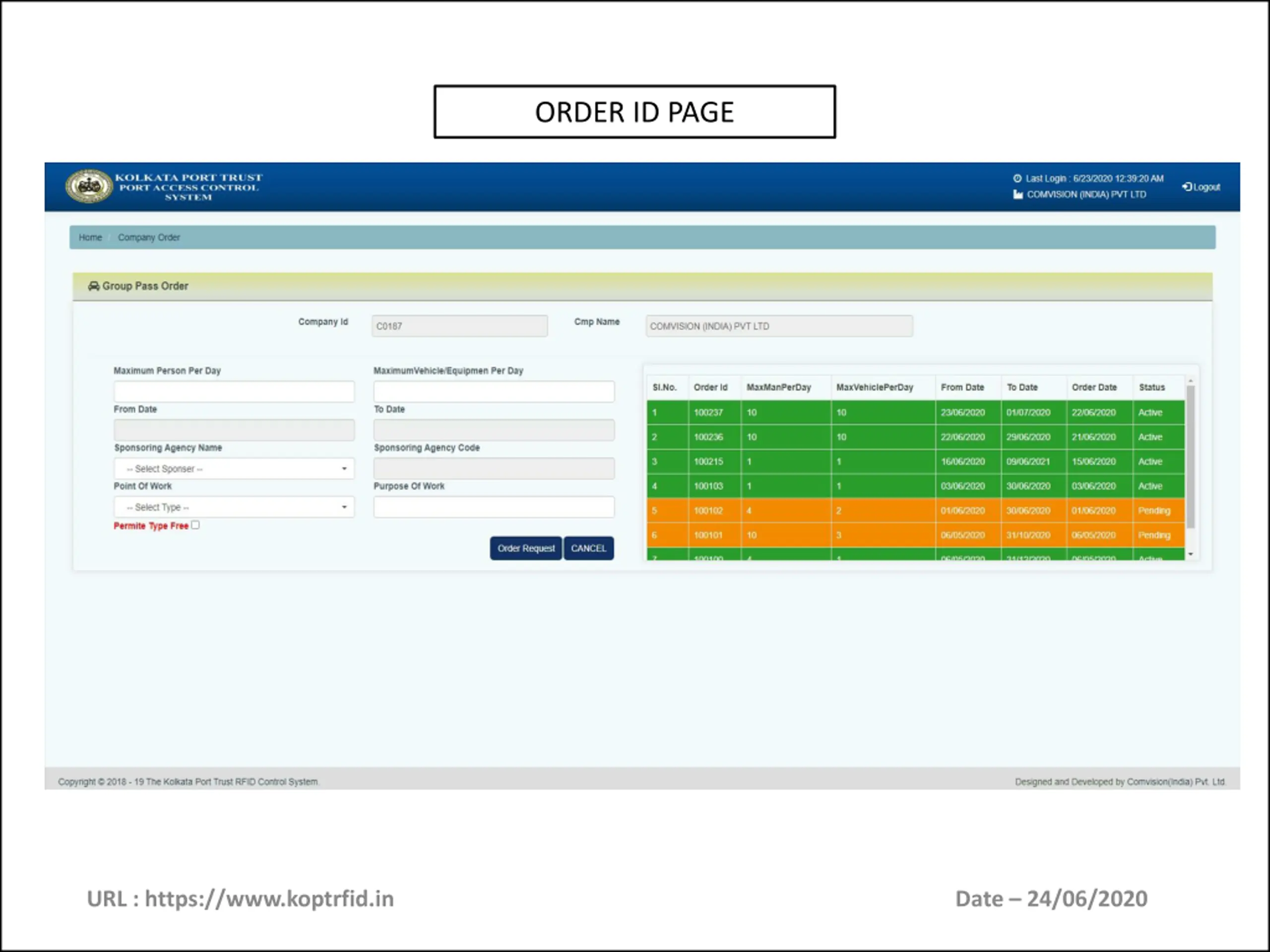Screen dimensions: 1270x952
Task: Click the Kolkata Port Trust logo emblem
Action: point(89,186)
